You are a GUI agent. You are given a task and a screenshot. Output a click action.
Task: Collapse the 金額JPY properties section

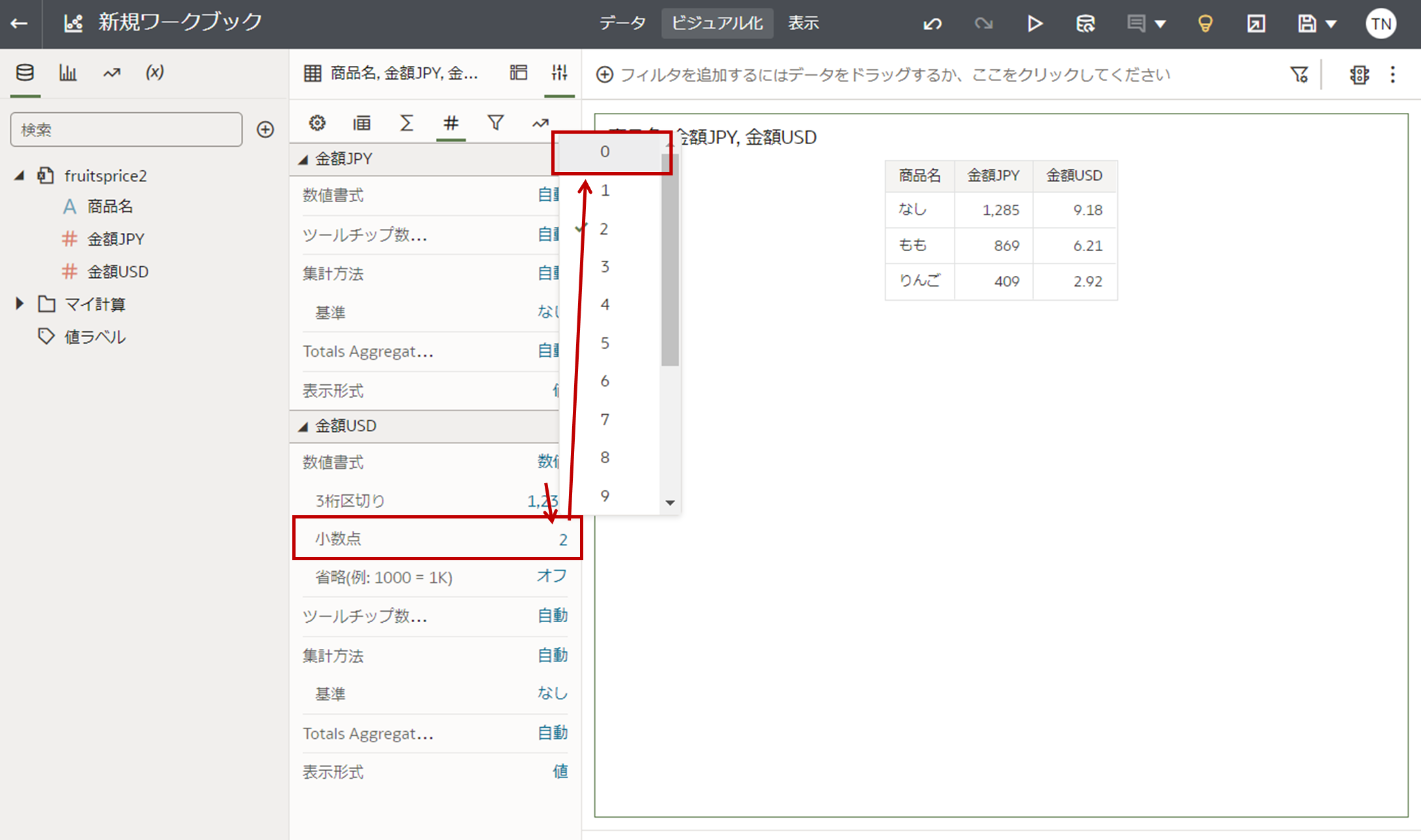coord(303,159)
